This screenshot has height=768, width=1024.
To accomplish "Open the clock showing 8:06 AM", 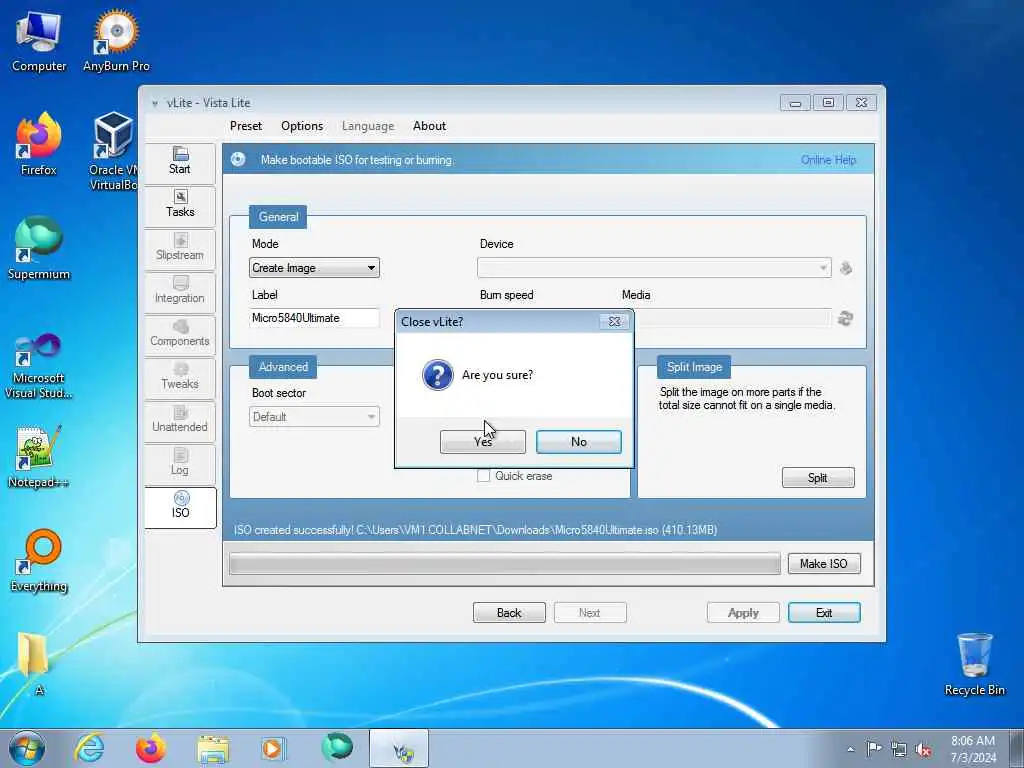I will (973, 748).
